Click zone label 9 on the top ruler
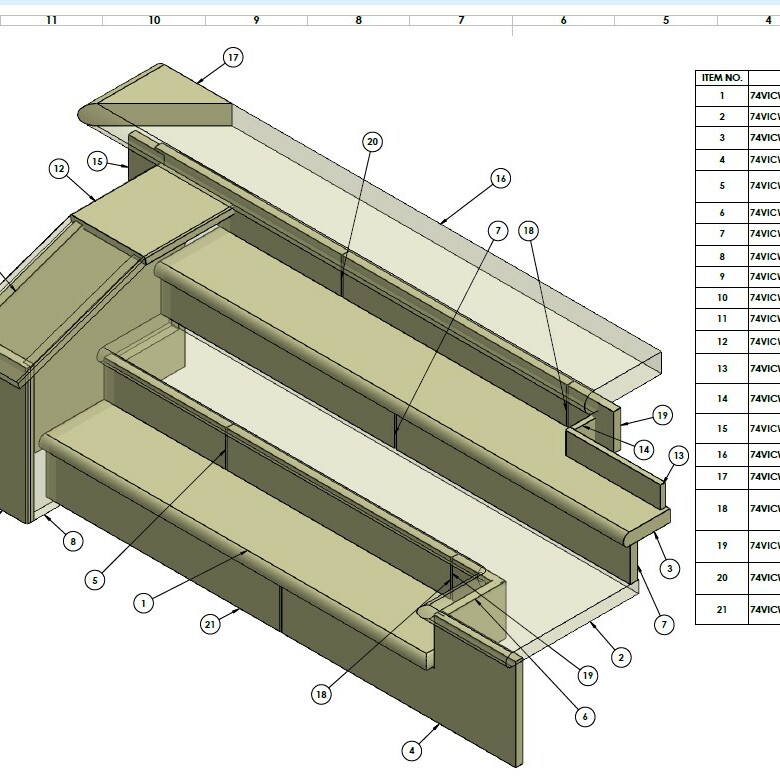780x780 pixels. click(256, 20)
